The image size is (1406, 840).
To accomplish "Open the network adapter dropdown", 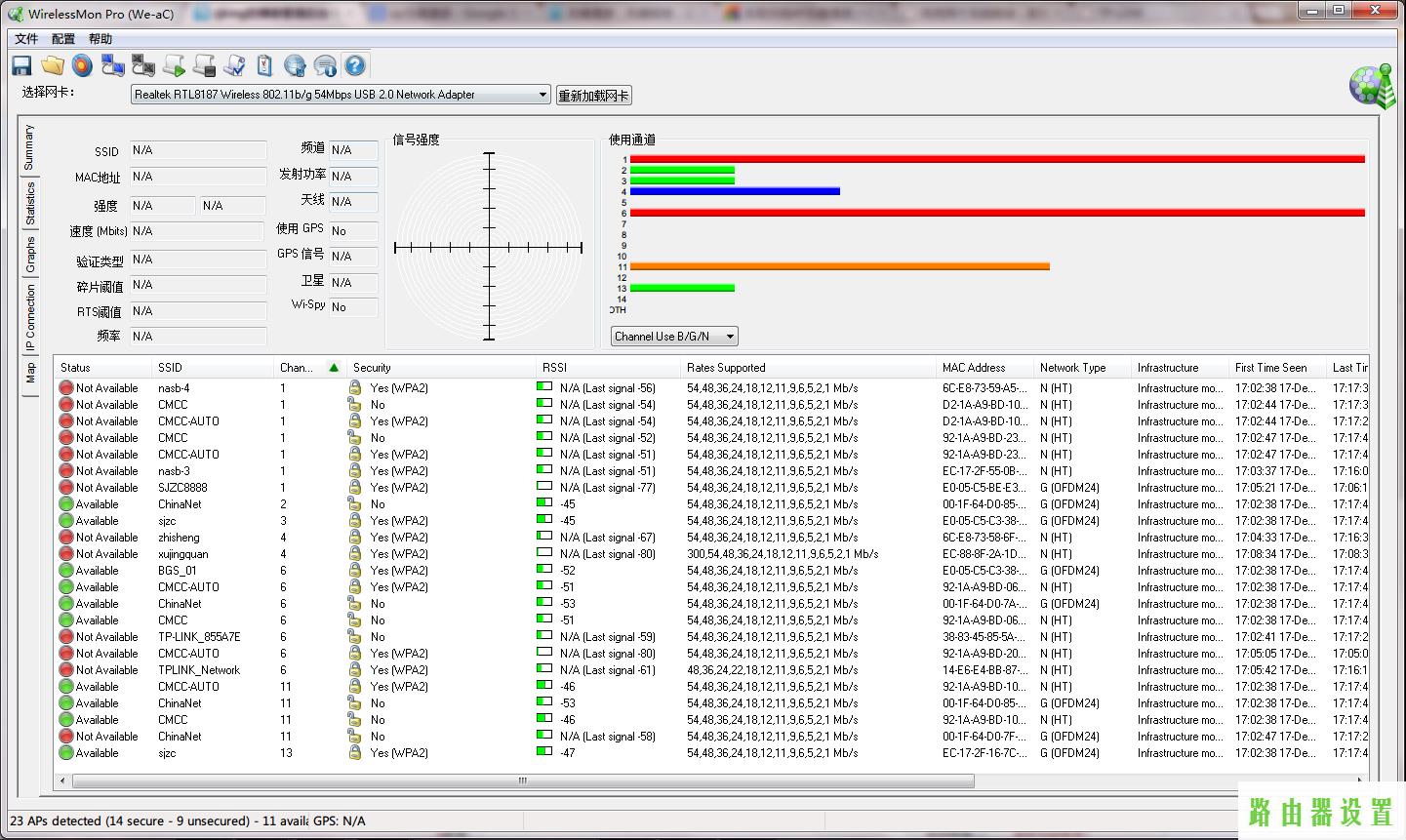I will (341, 95).
